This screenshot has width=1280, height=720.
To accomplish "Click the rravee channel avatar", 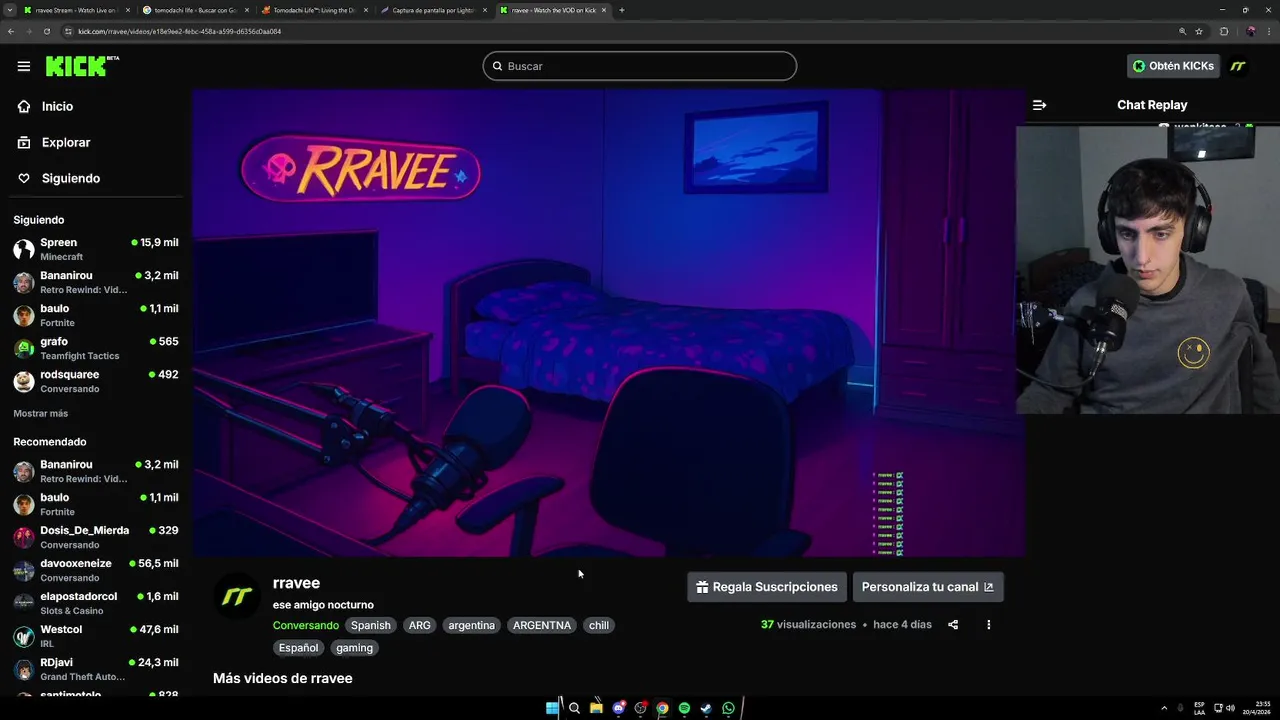I will point(237,597).
